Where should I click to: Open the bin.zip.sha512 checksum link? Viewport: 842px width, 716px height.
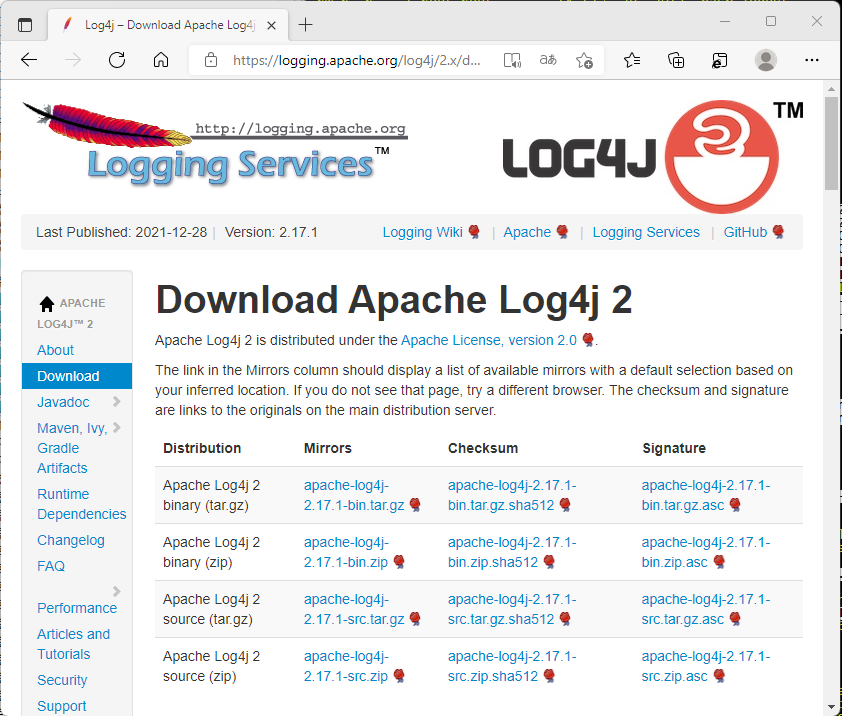tap(512, 552)
